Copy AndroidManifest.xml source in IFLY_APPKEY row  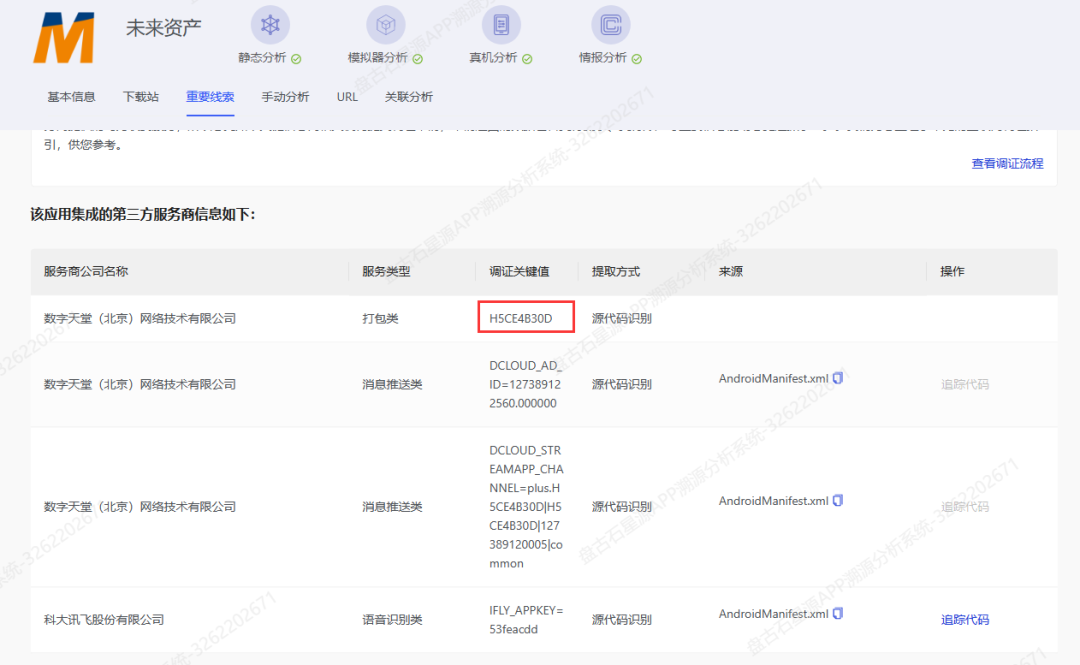[838, 613]
